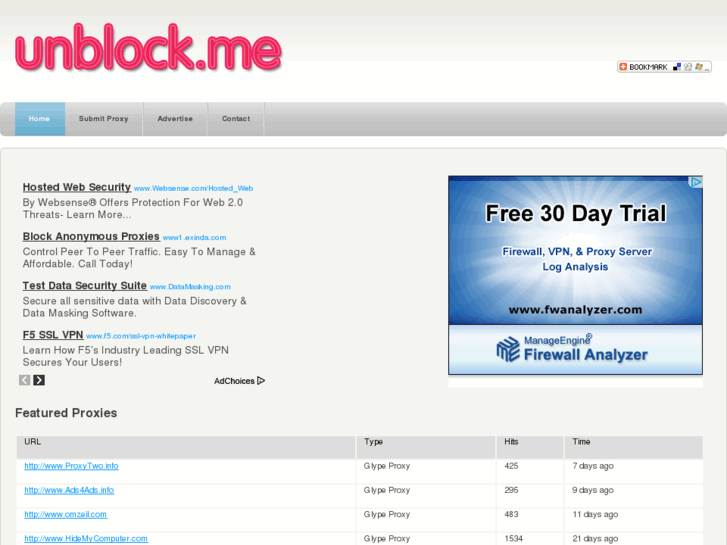This screenshot has width=727, height=545.
Task: Select the 295 hits cell
Action: tap(530, 495)
